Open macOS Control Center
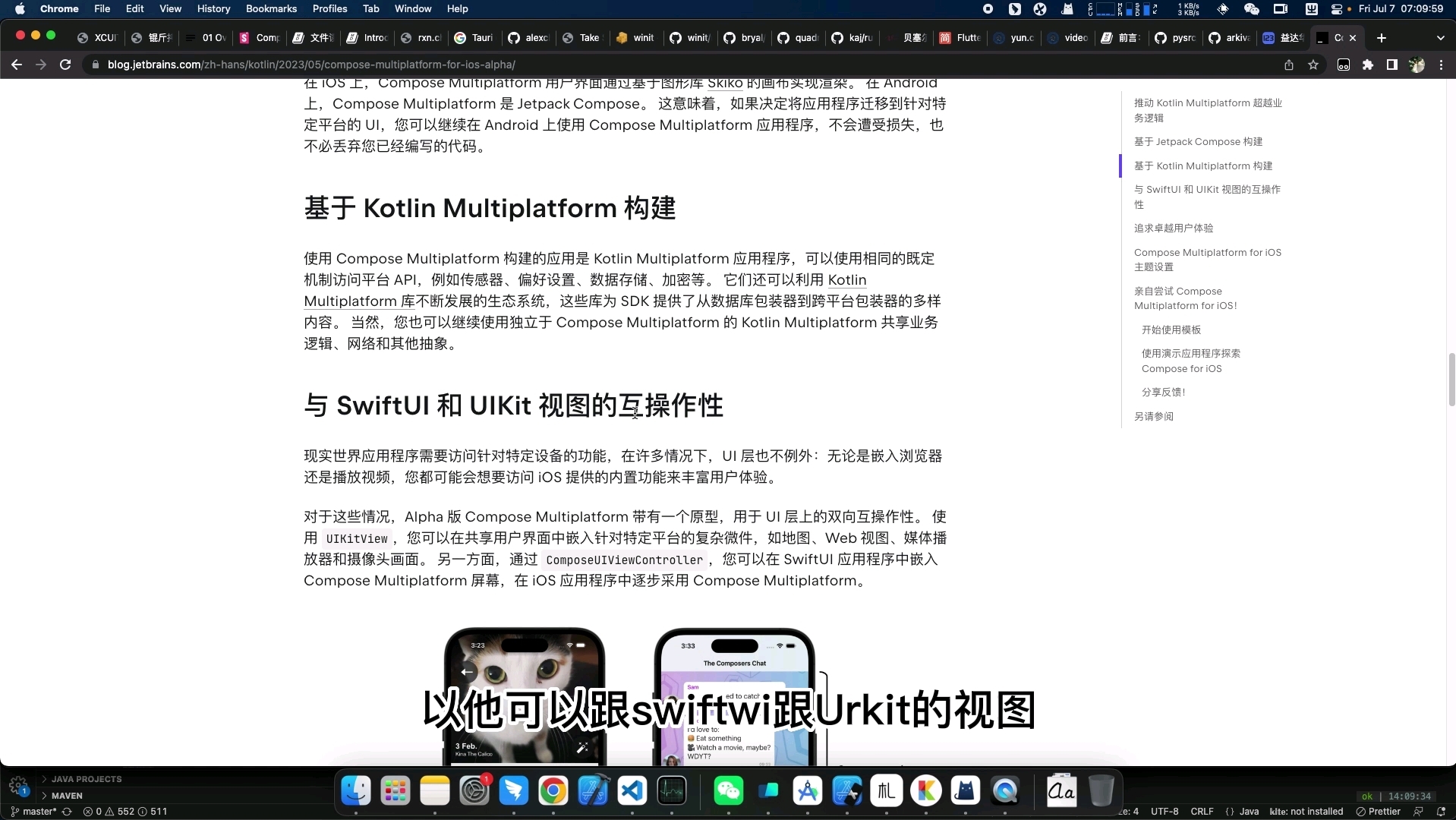The width and height of the screenshot is (1456, 820). point(1337,8)
